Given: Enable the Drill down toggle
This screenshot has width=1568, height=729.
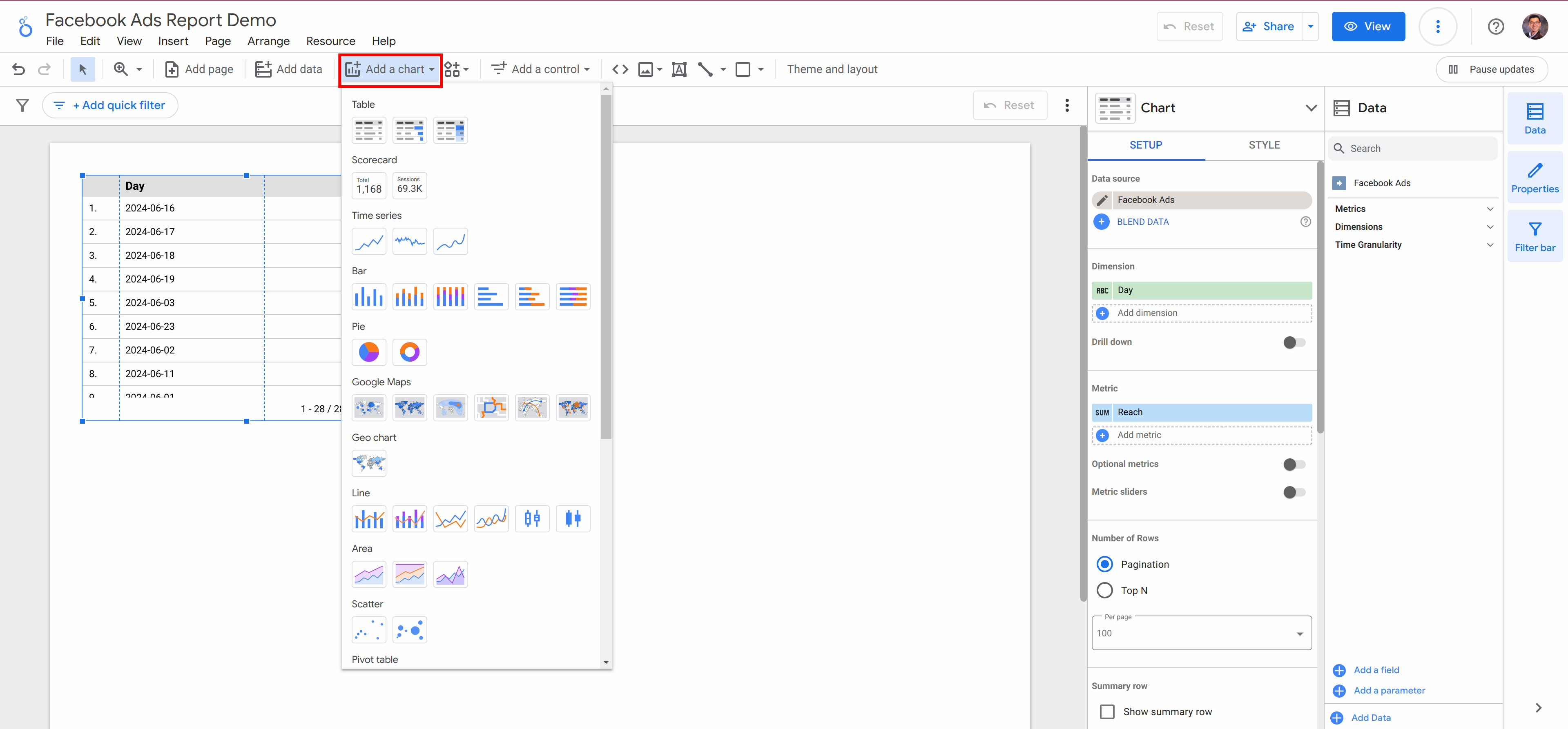Looking at the screenshot, I should (x=1294, y=342).
